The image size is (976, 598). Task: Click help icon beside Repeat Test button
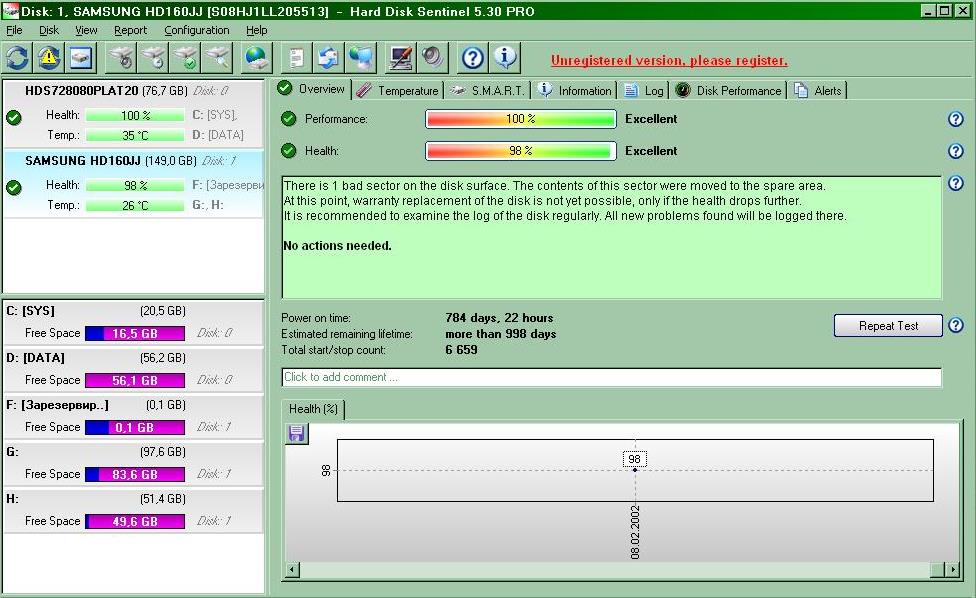coord(955,325)
